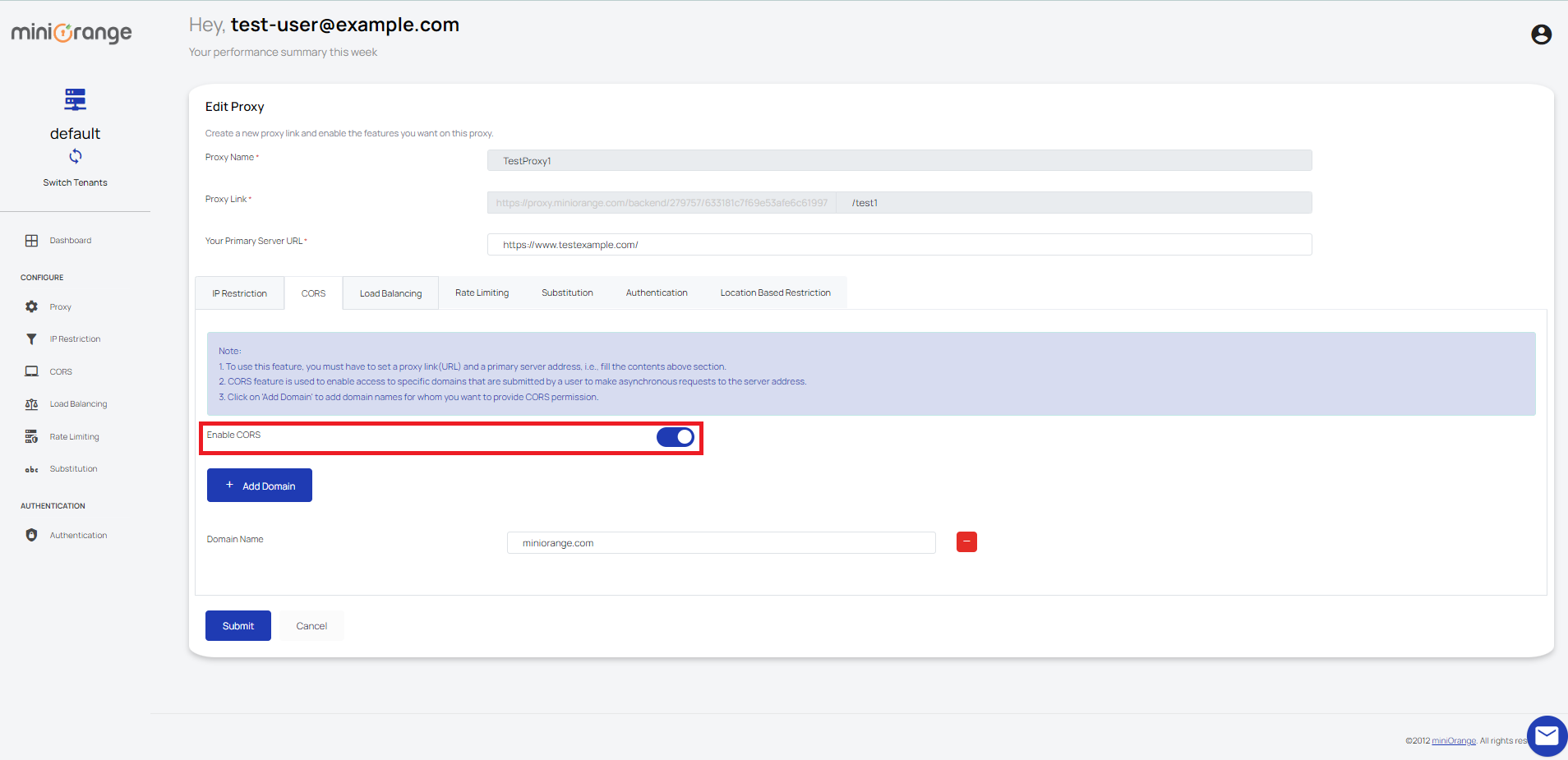Cancel editing the proxy

311,626
